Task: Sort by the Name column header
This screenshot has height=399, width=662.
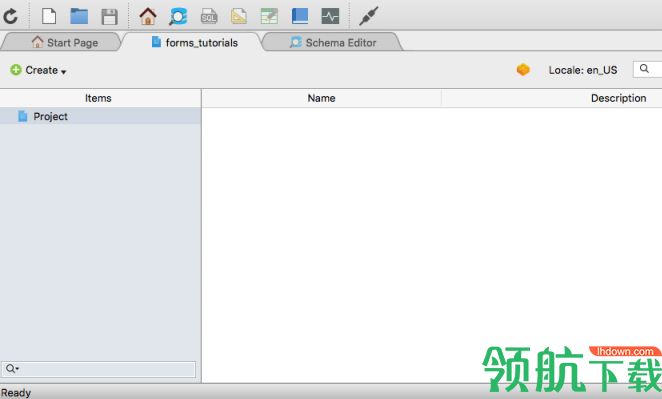Action: [321, 98]
